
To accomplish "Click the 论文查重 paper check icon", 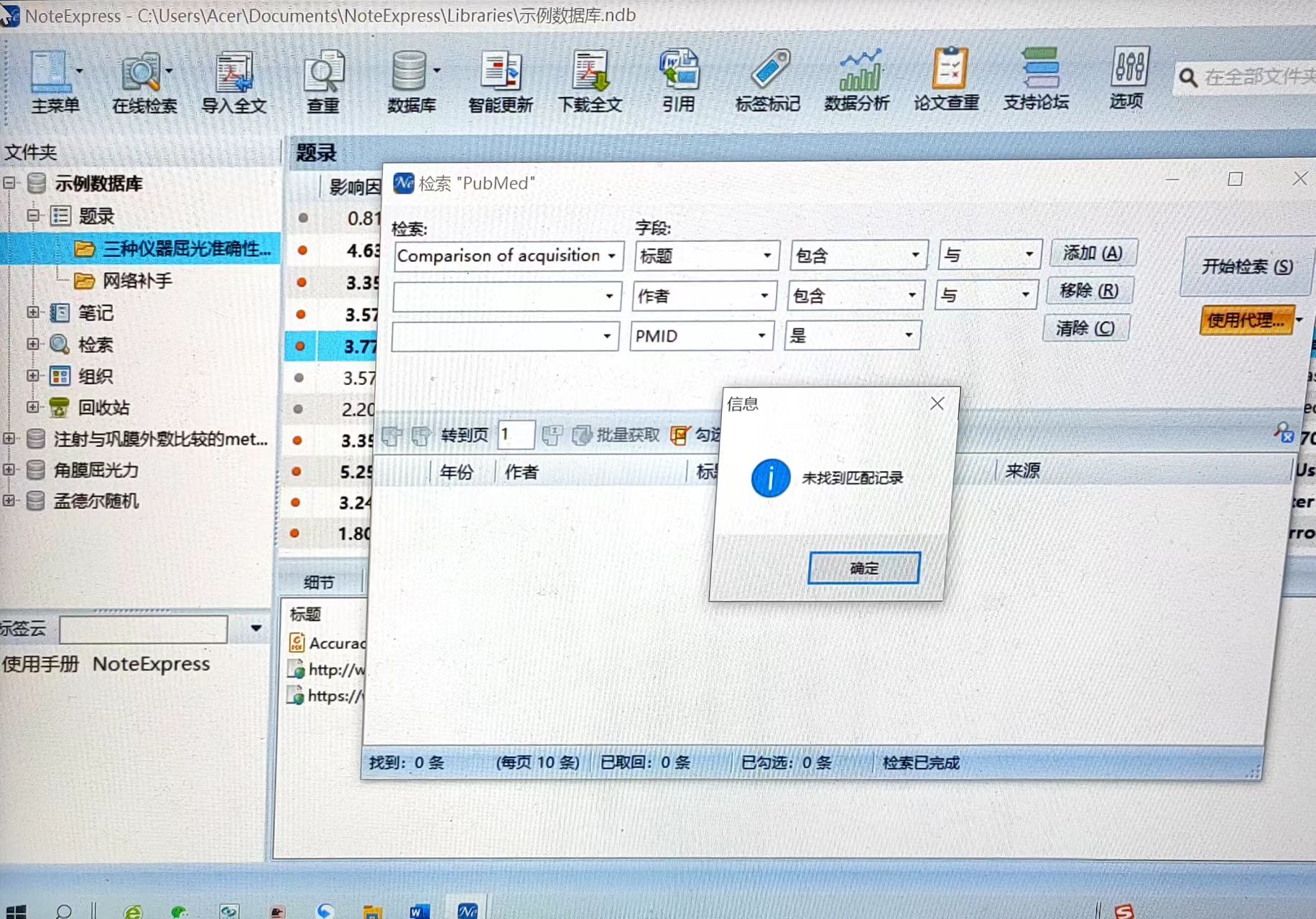I will click(x=949, y=69).
